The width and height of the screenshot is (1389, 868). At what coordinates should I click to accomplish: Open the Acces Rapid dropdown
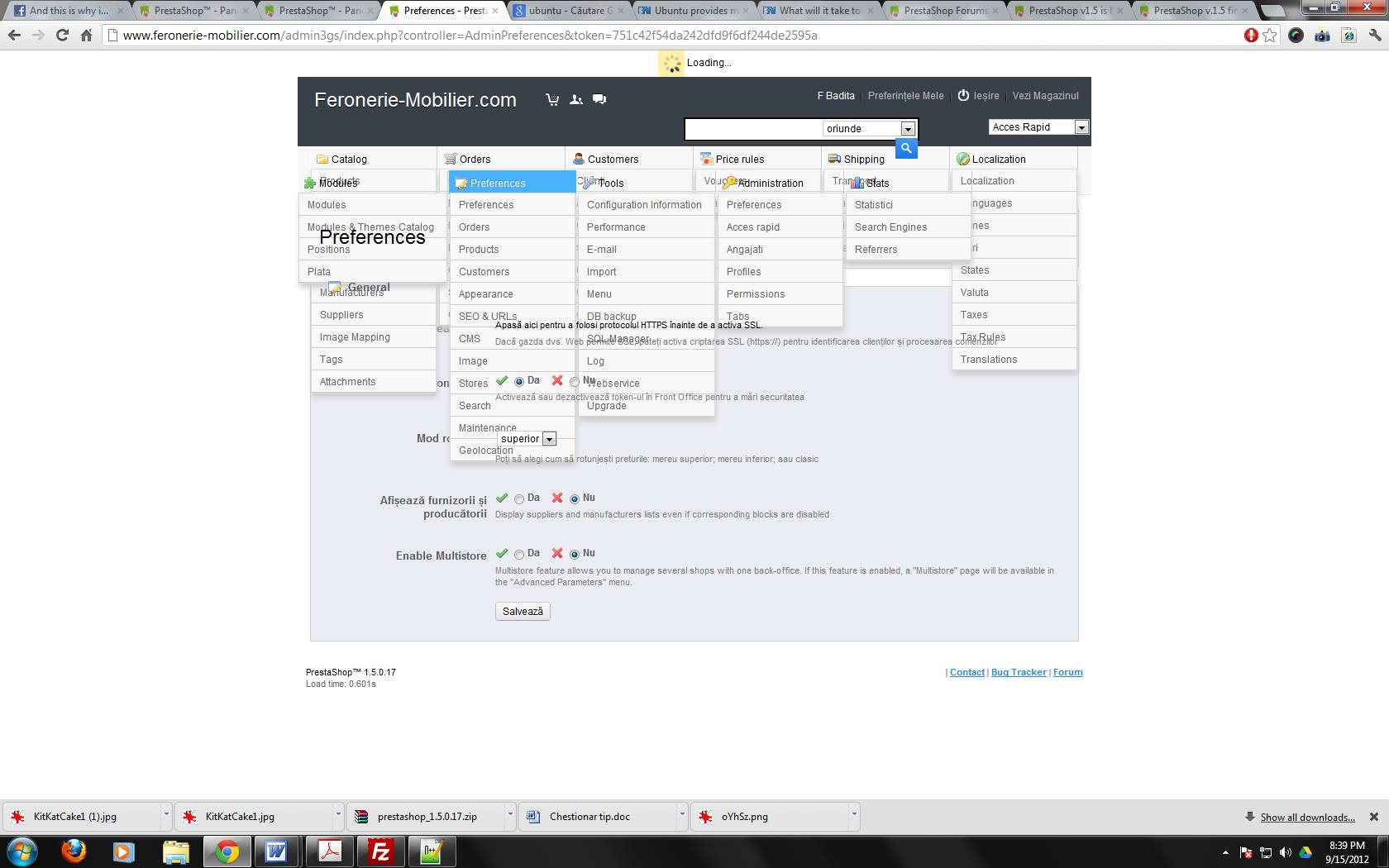click(1038, 127)
